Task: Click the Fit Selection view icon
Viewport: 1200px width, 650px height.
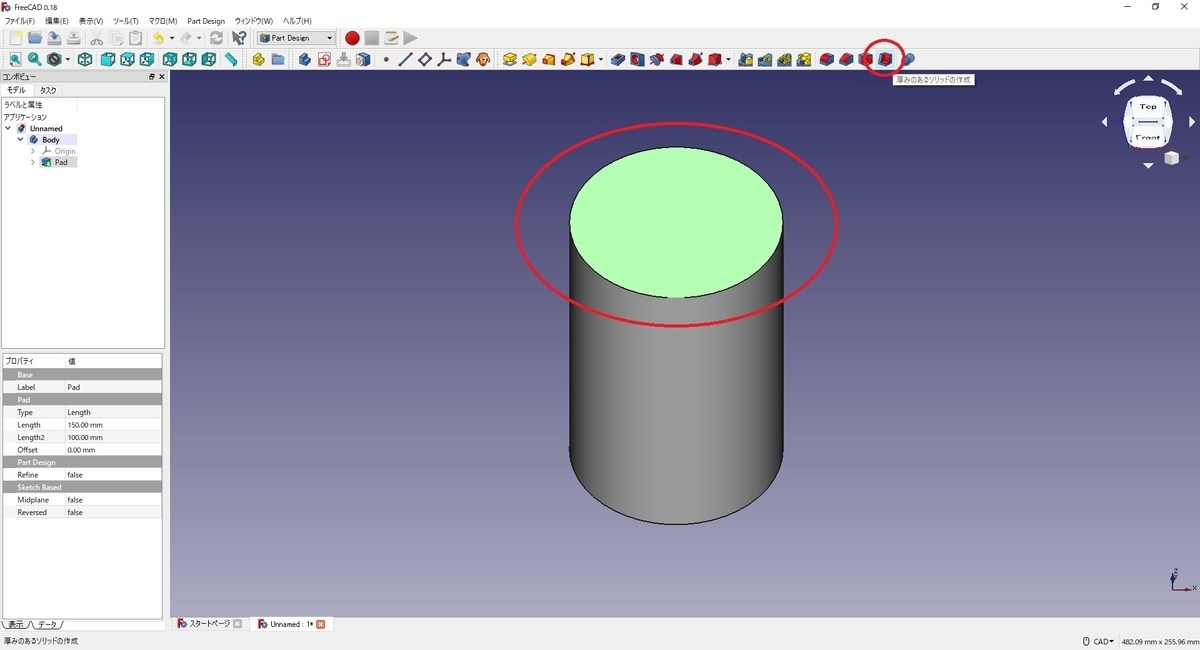Action: 34,60
